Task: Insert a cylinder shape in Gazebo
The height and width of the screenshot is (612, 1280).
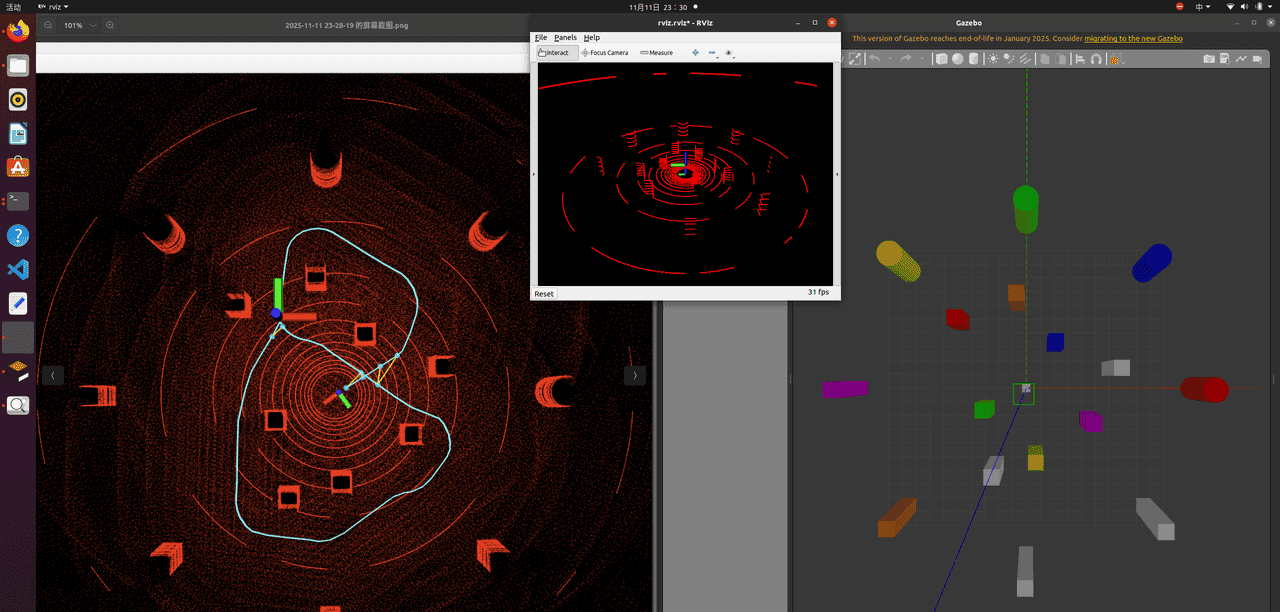Action: (973, 59)
